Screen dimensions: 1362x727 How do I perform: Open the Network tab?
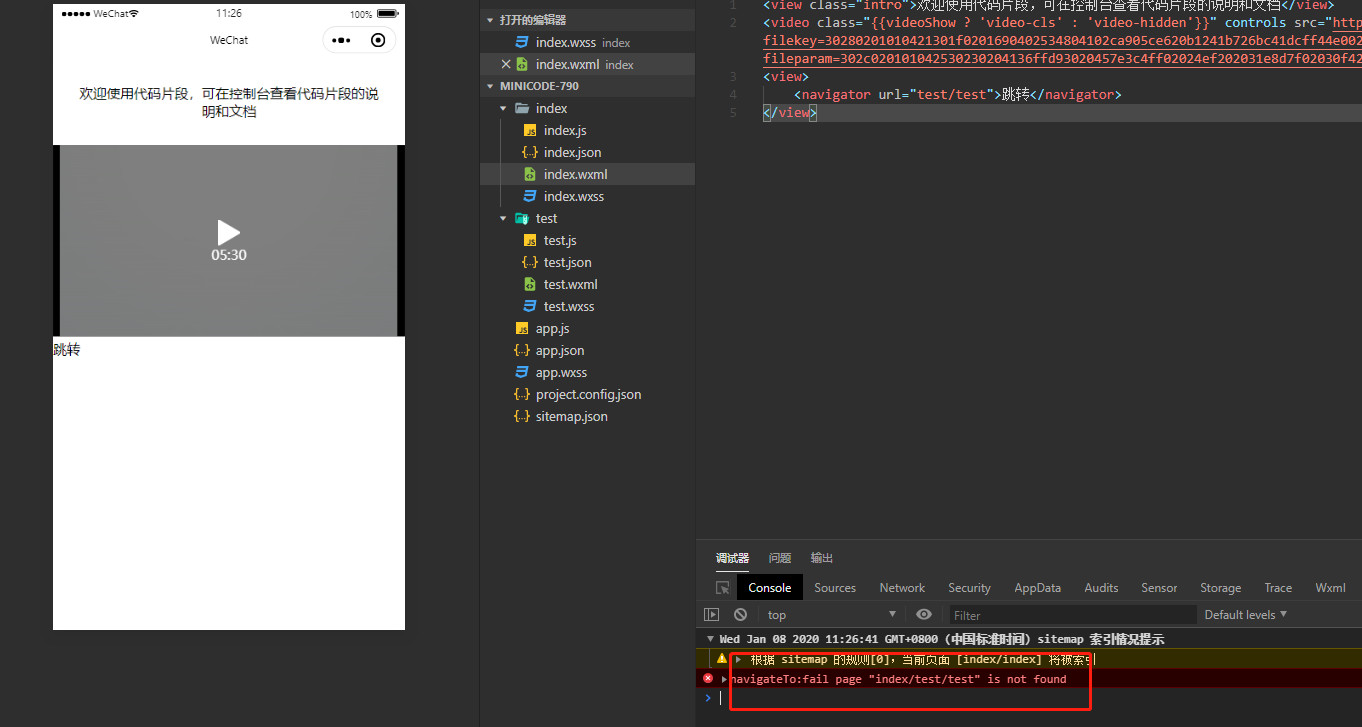[x=902, y=588]
